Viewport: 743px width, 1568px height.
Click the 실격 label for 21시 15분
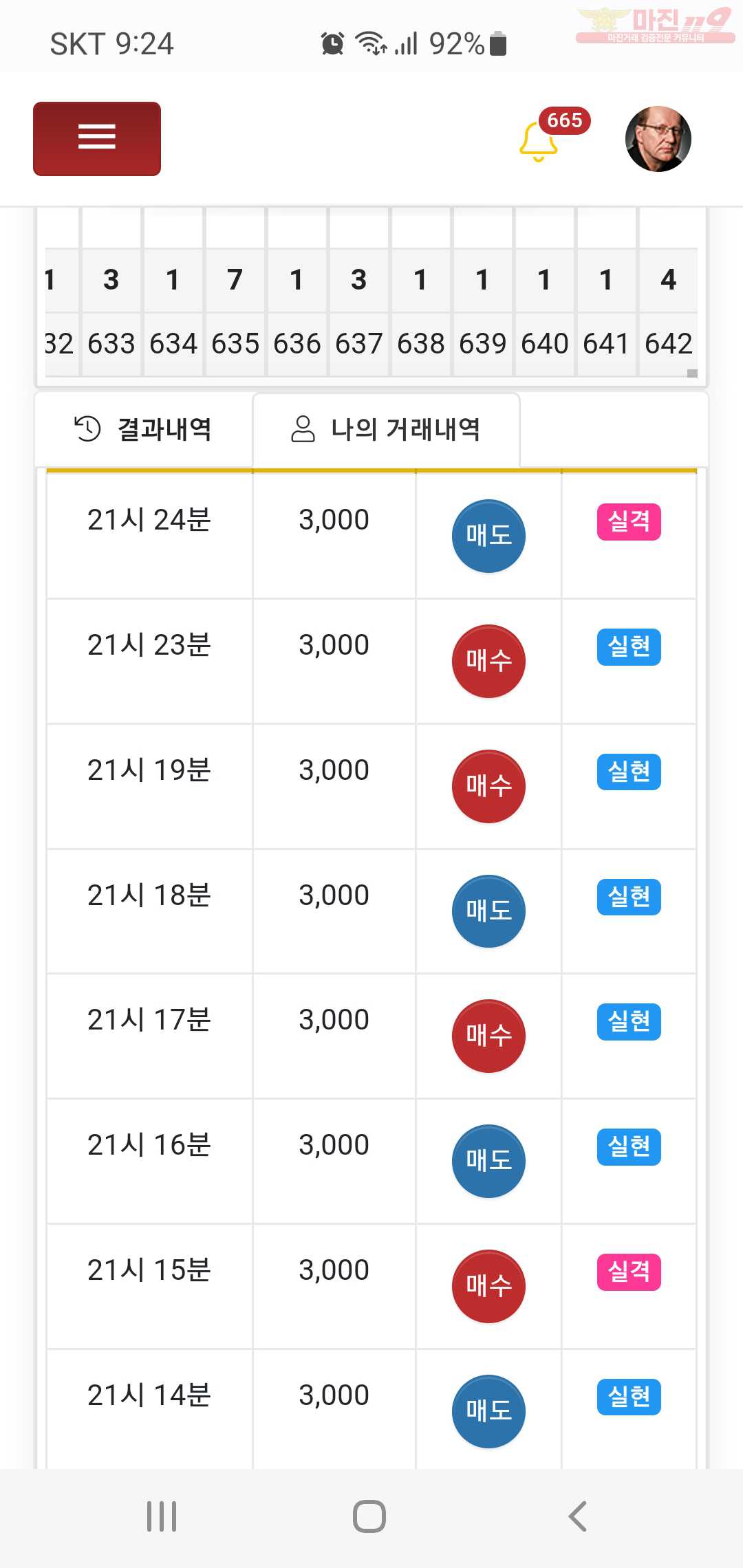pyautogui.click(x=629, y=1272)
